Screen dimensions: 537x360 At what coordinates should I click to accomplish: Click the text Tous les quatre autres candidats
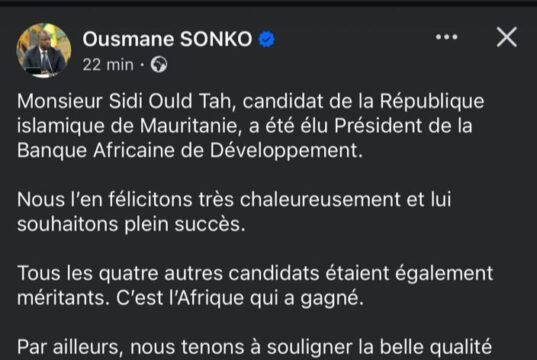(x=168, y=273)
